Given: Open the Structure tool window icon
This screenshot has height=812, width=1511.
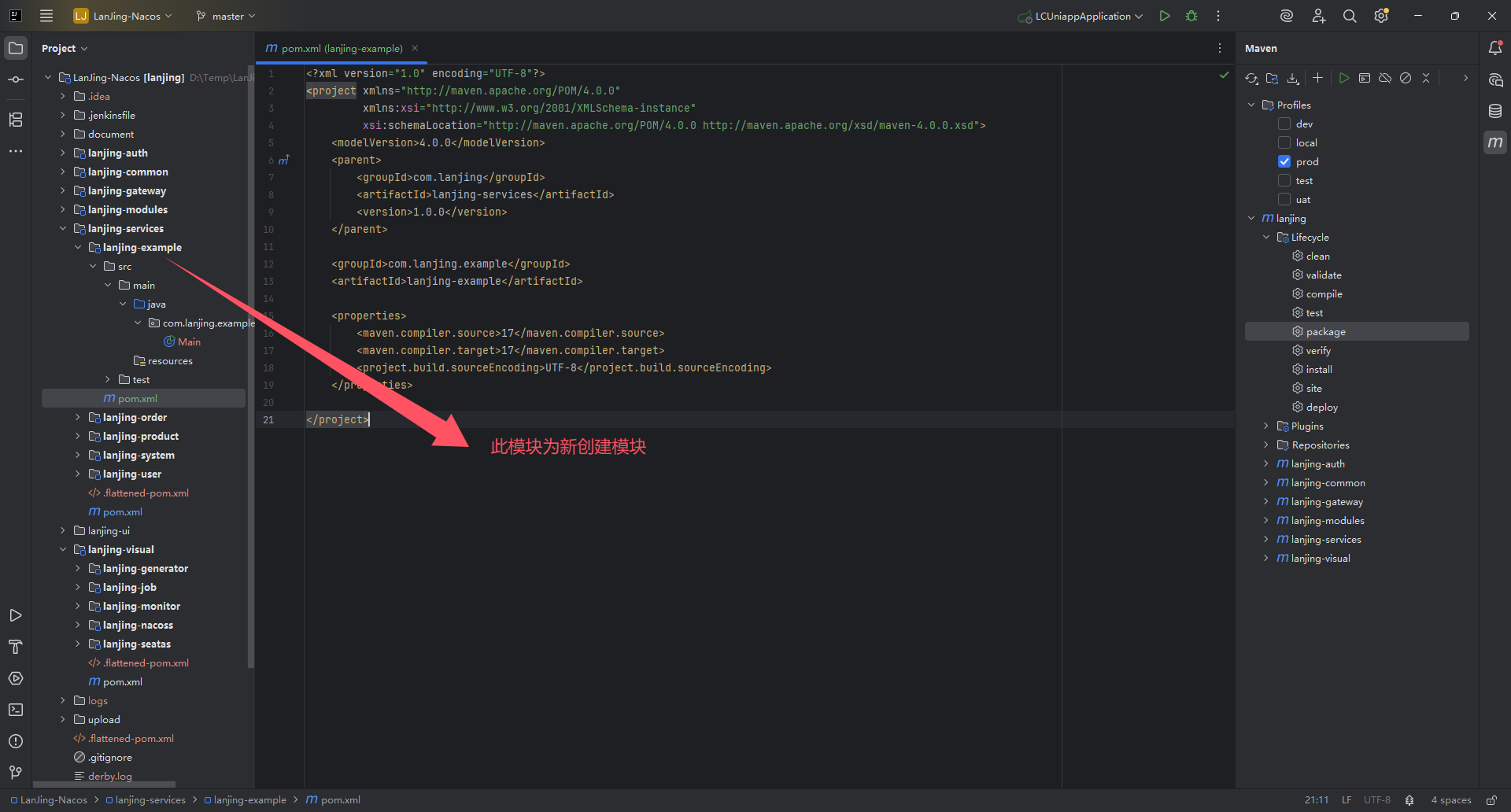Looking at the screenshot, I should click(16, 120).
